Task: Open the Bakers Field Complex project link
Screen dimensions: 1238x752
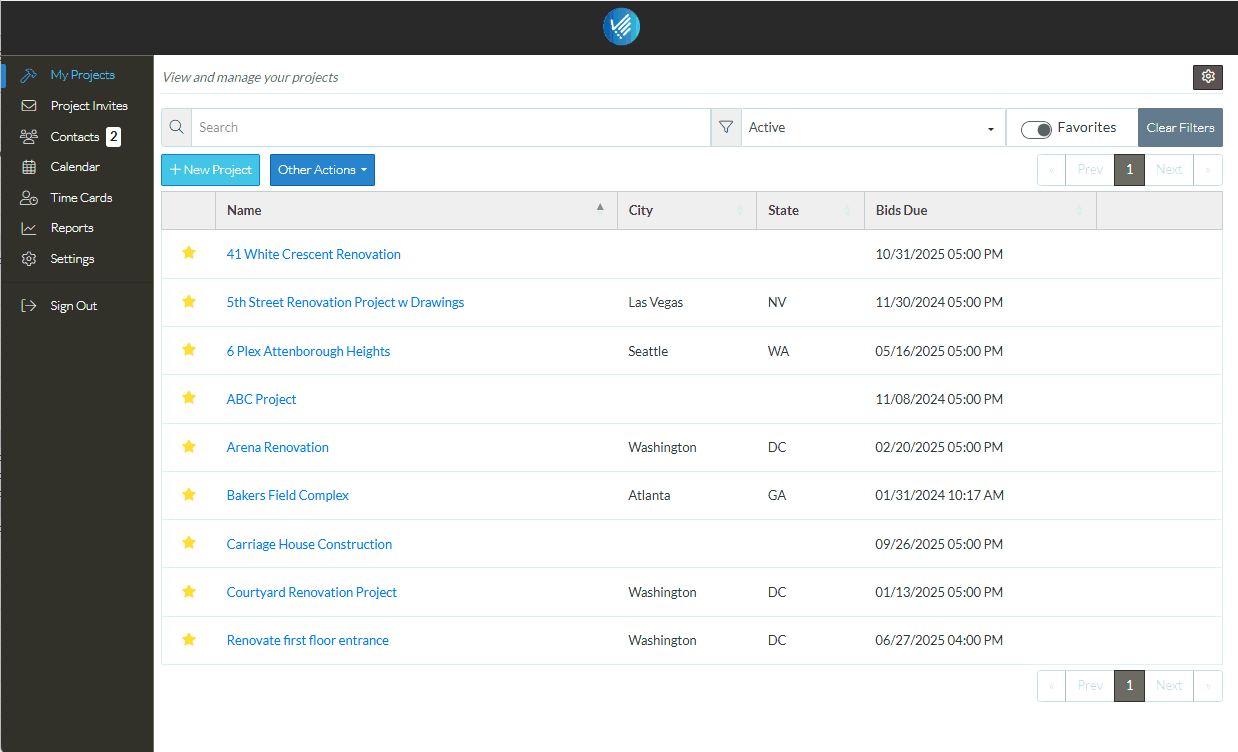Action: point(288,495)
